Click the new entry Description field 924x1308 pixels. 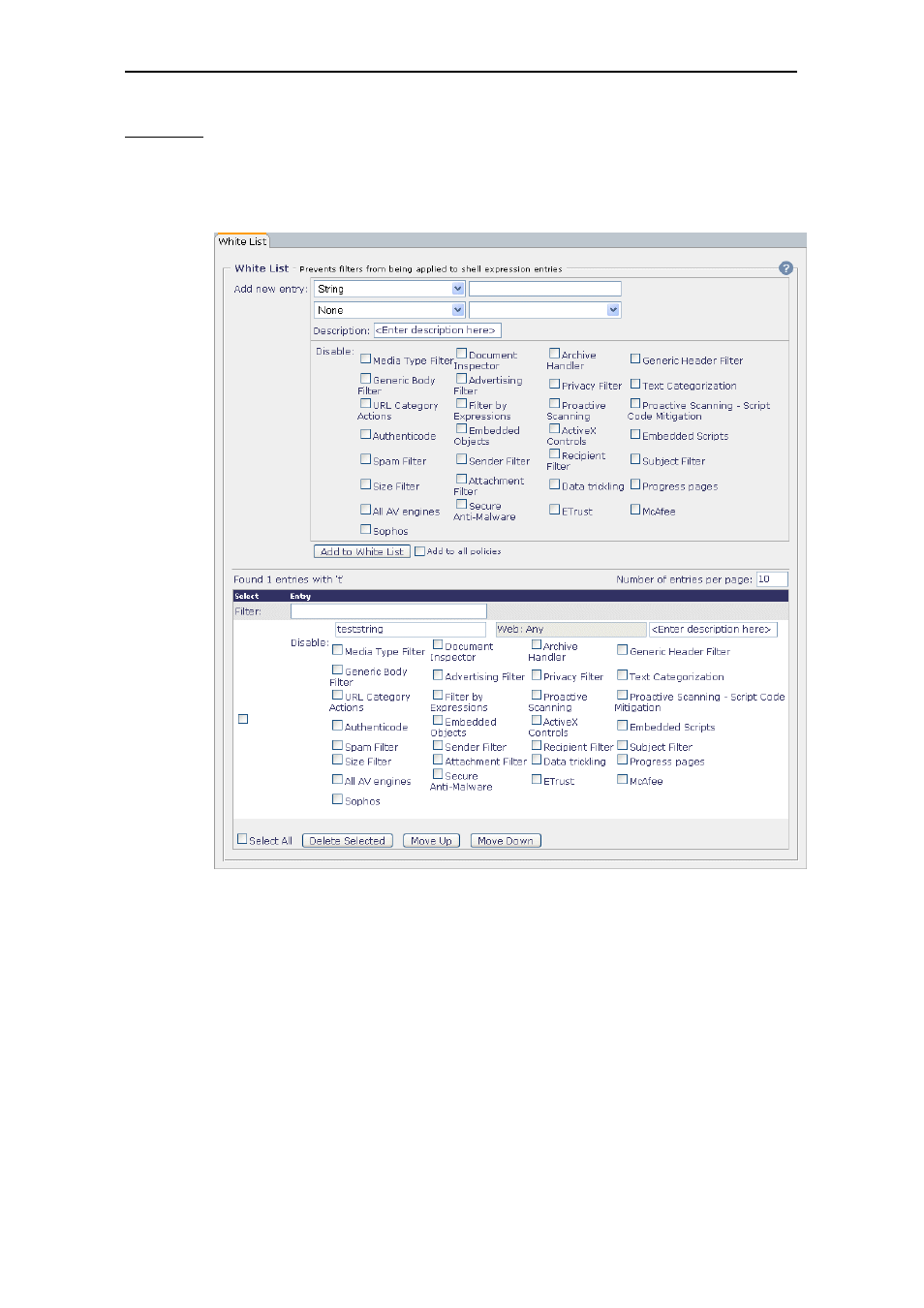tap(437, 330)
